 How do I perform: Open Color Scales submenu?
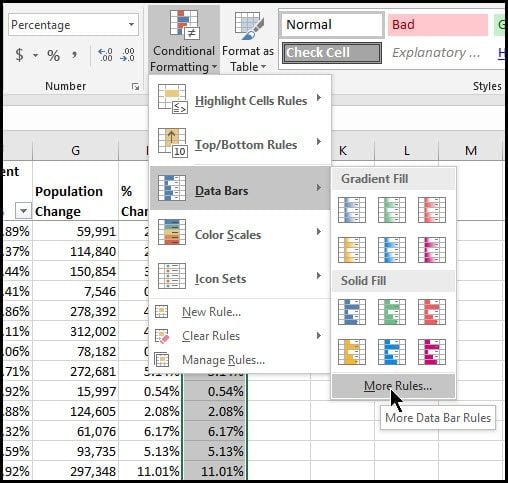(240, 234)
